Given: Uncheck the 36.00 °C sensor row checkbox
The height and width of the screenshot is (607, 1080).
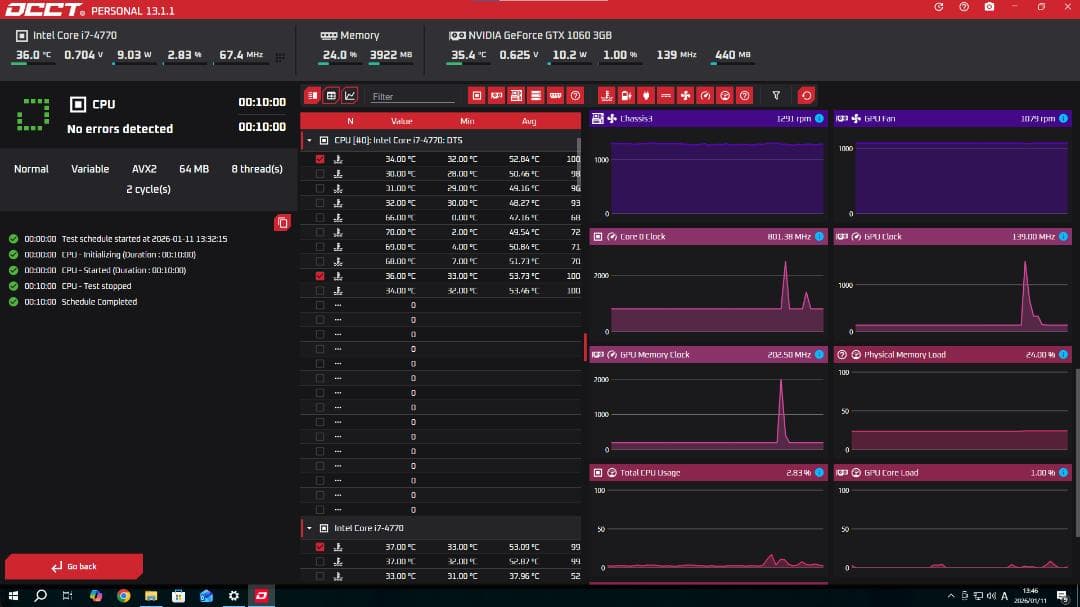Looking at the screenshot, I should [x=320, y=276].
